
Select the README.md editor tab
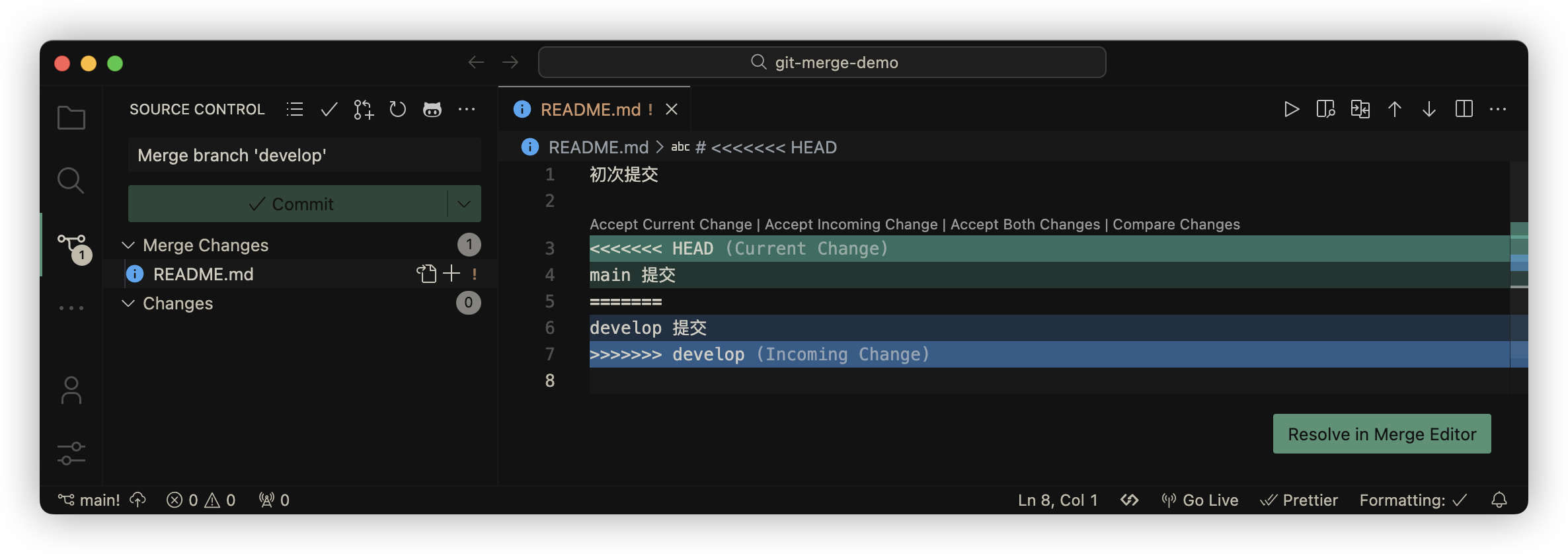[590, 109]
